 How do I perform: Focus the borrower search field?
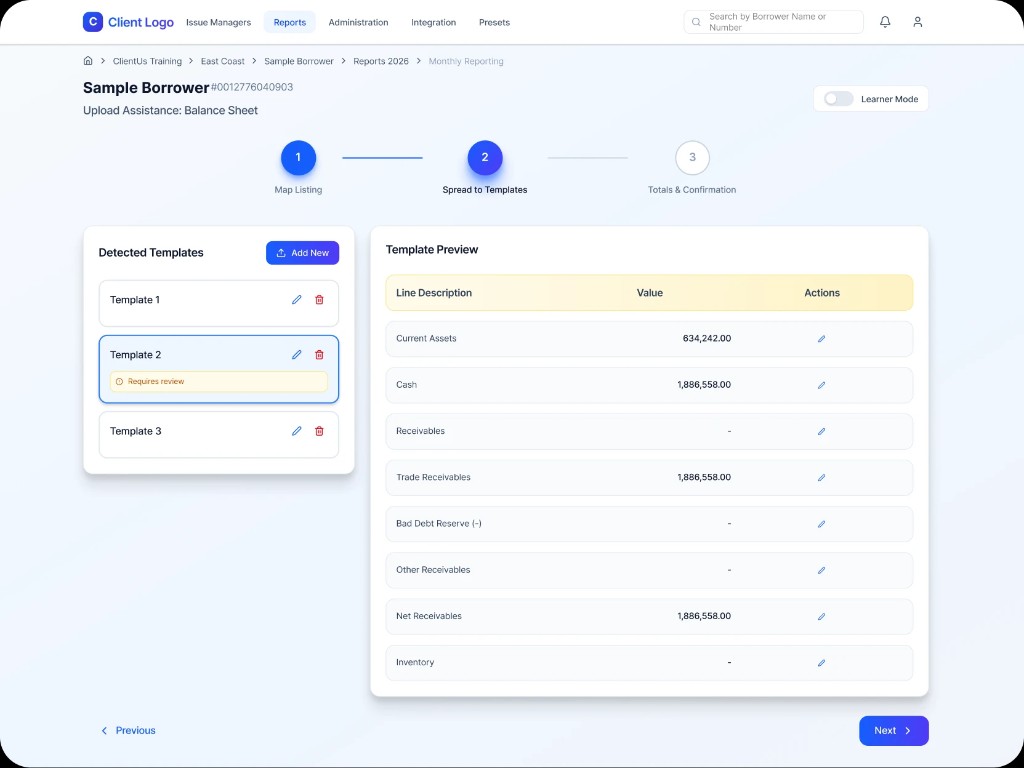773,22
